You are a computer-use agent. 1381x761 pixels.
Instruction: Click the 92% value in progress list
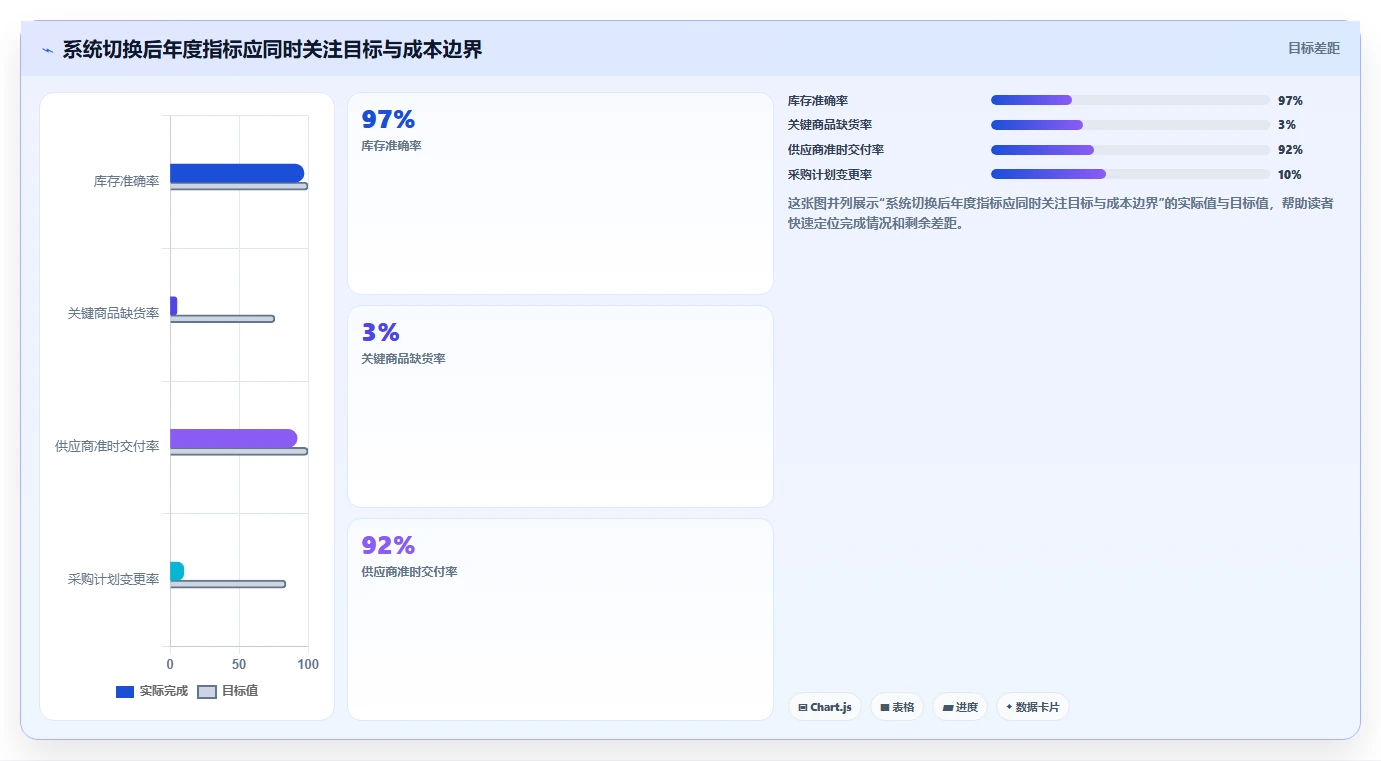(1290, 150)
